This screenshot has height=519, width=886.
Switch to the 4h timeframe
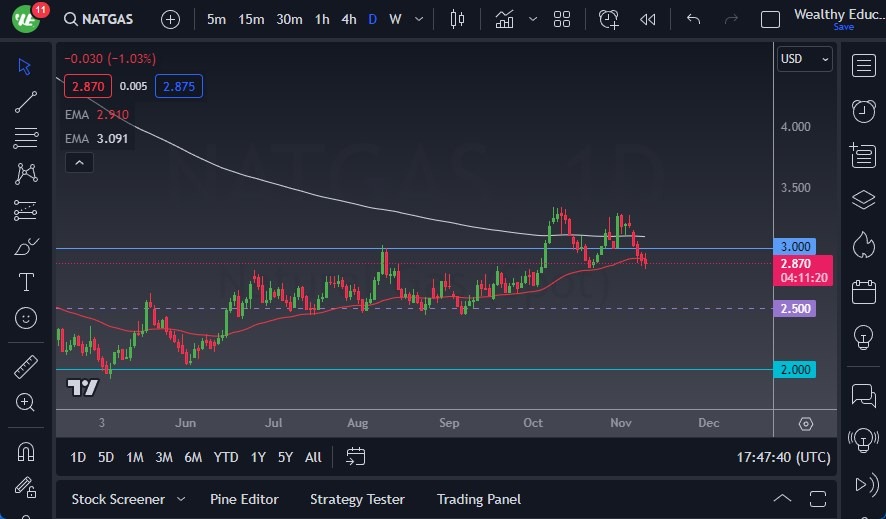[348, 19]
